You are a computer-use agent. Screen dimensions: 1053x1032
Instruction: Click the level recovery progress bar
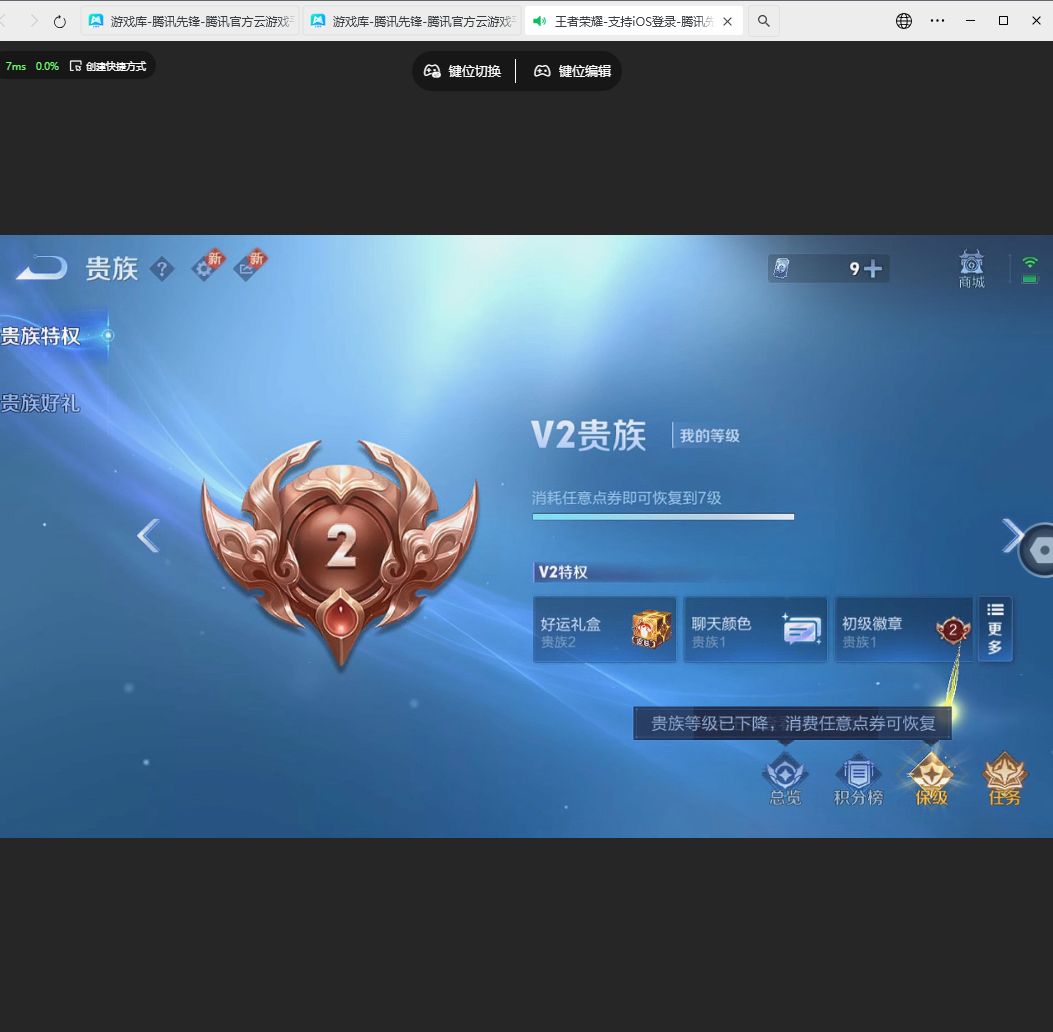[x=663, y=517]
